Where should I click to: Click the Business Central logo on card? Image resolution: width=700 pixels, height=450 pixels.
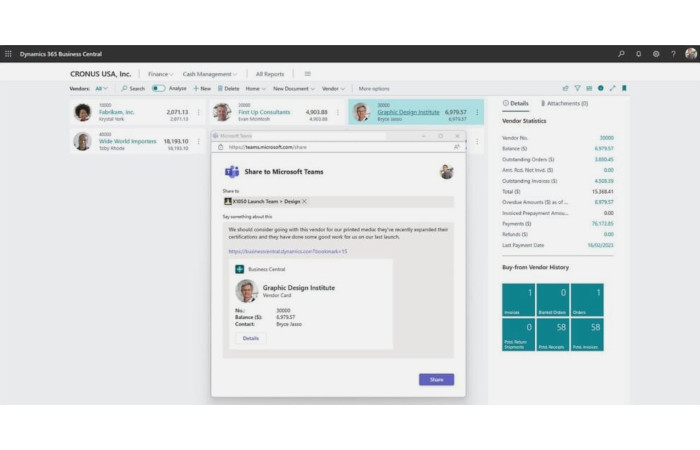pos(239,269)
